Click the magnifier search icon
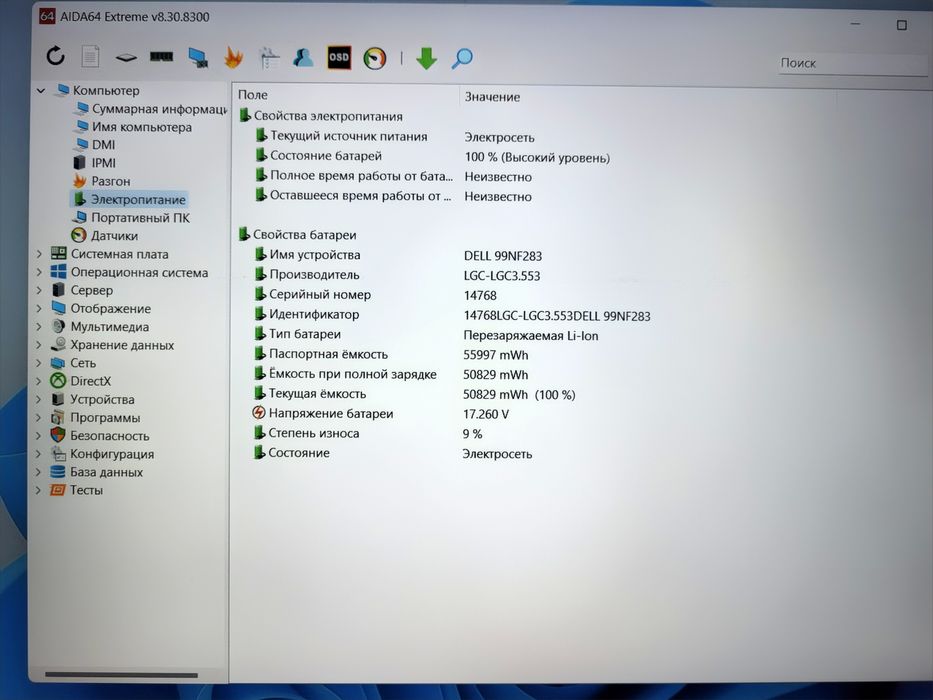 coord(462,58)
